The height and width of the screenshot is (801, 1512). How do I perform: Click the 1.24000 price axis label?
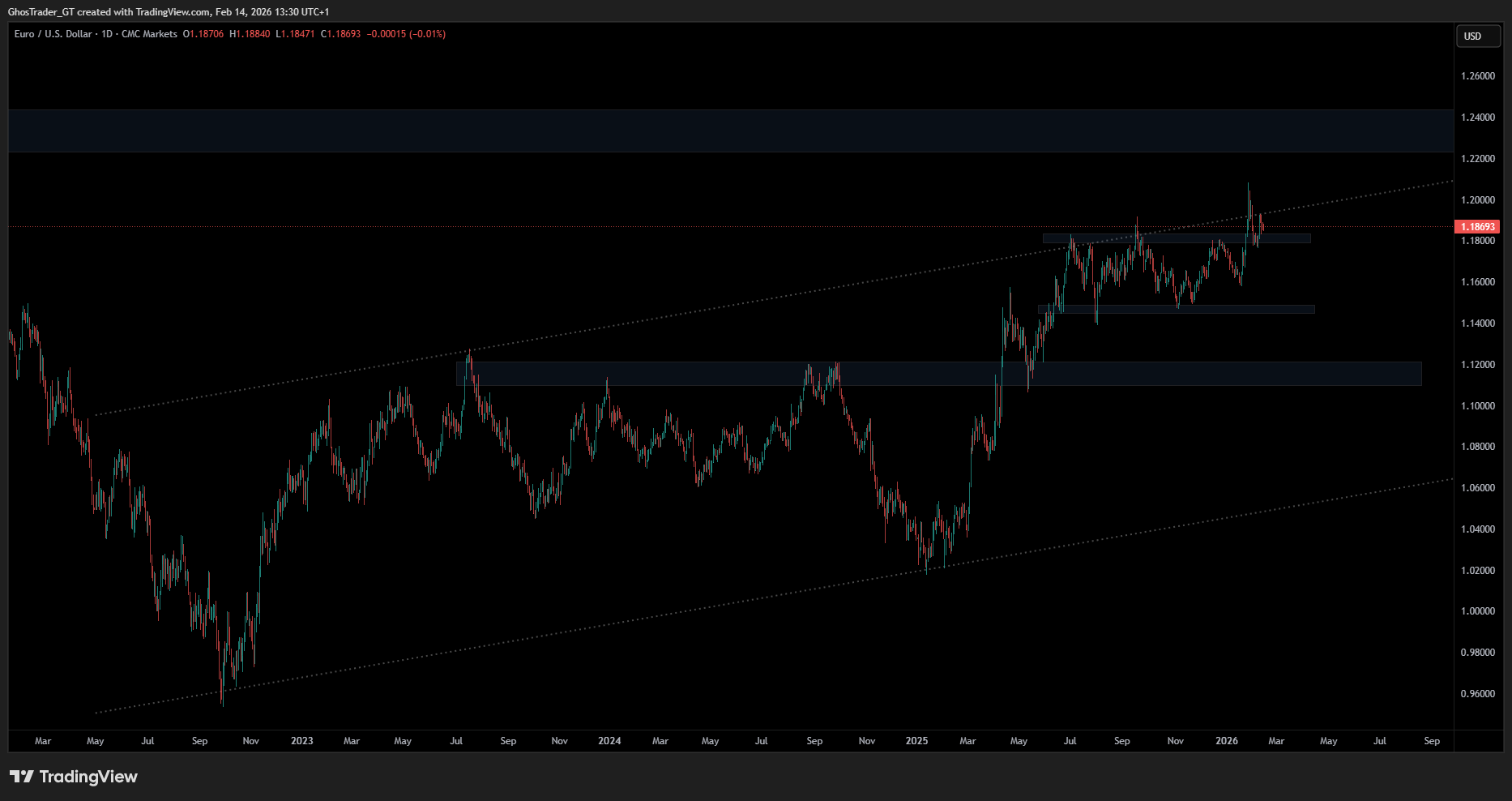(1478, 118)
